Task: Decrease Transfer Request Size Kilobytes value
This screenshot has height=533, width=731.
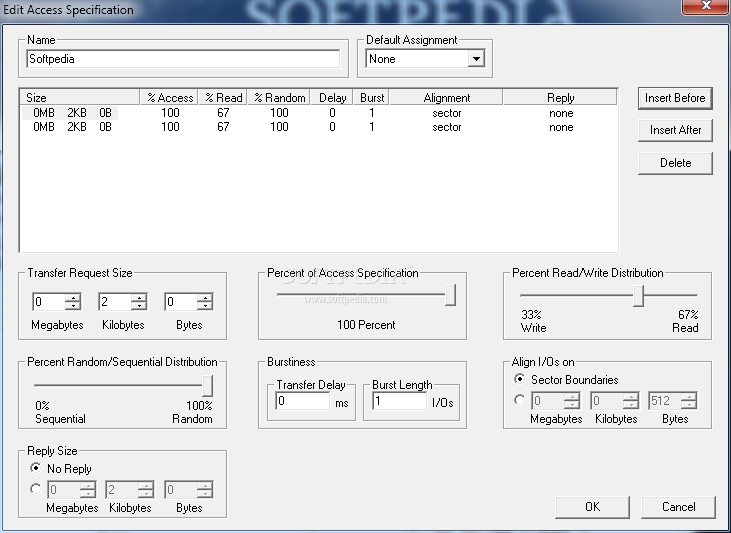Action: (x=139, y=306)
